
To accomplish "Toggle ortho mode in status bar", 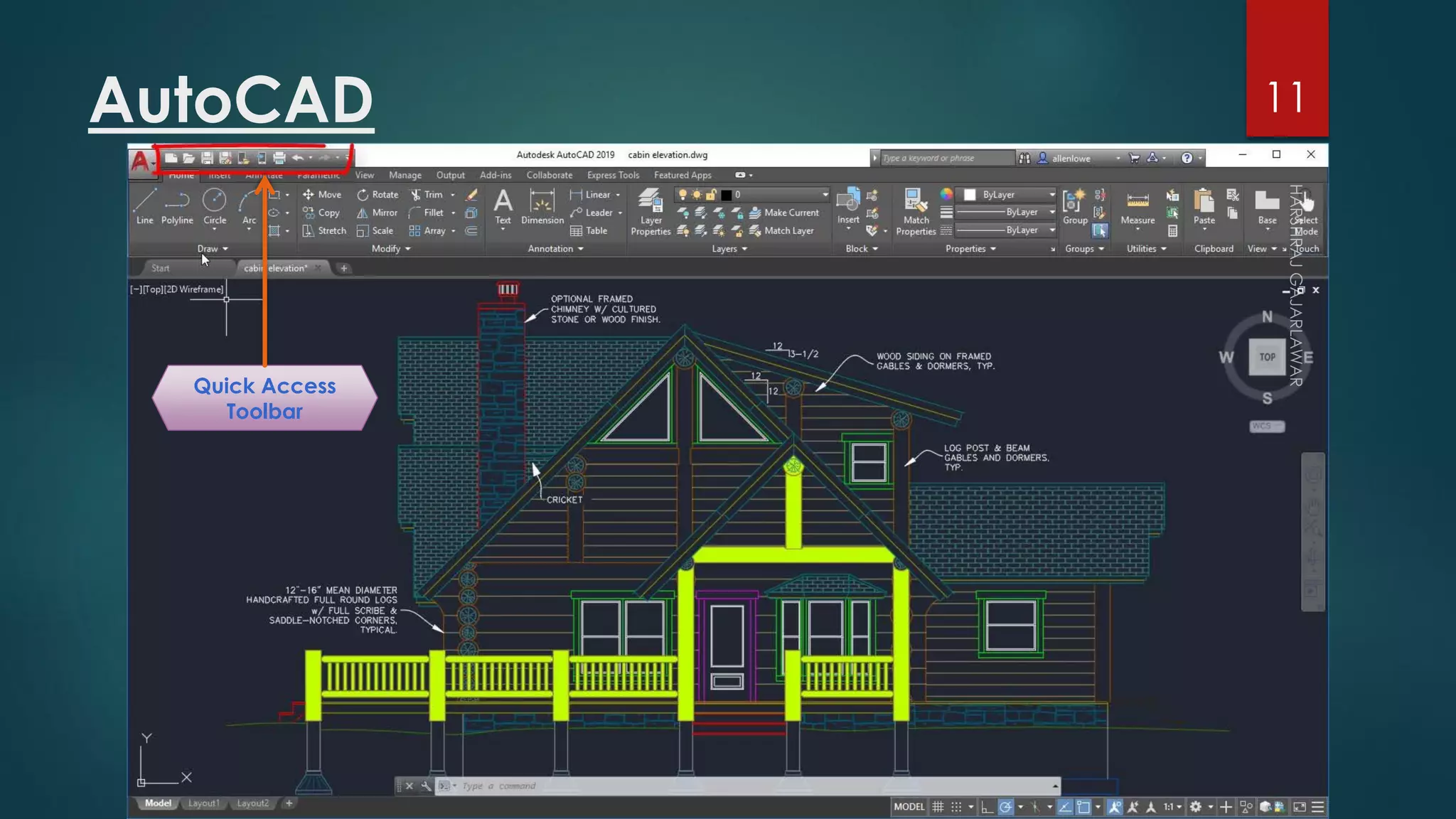I will coord(987,807).
